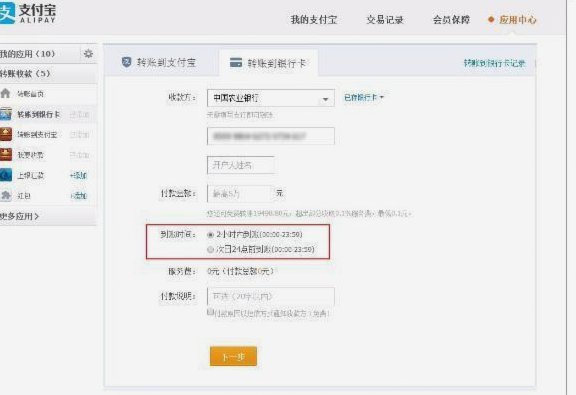
Task: Open 会员保障 in top navigation
Action: 451,20
